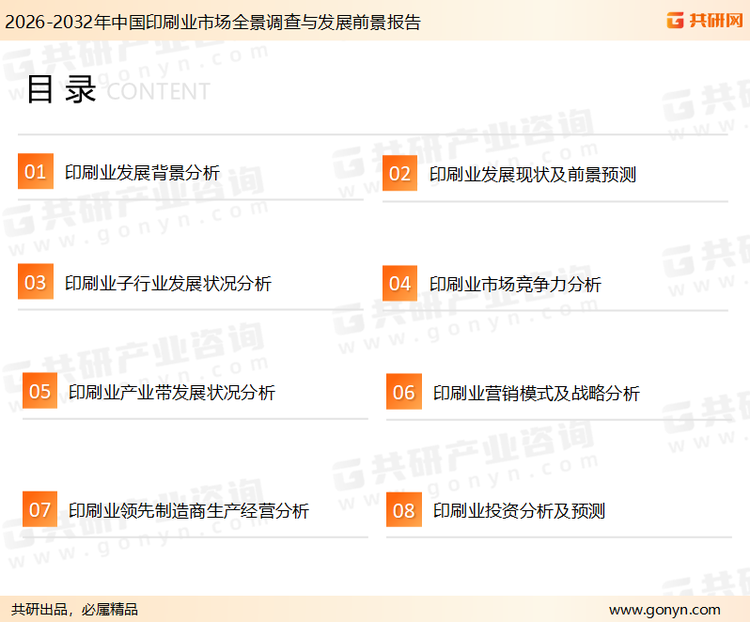Select the orange 01 number badge

coord(35,171)
